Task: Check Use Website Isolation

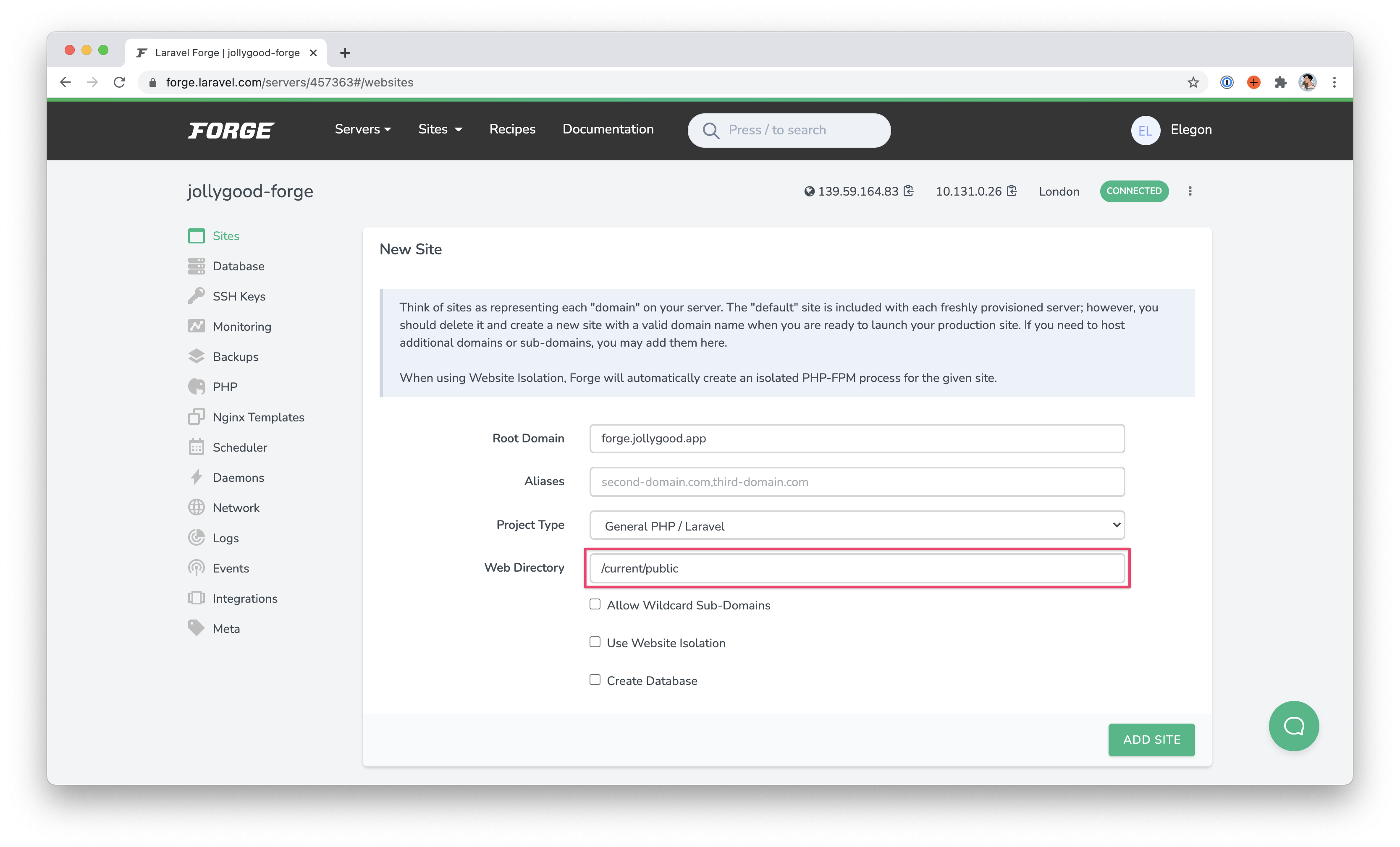Action: tap(595, 642)
